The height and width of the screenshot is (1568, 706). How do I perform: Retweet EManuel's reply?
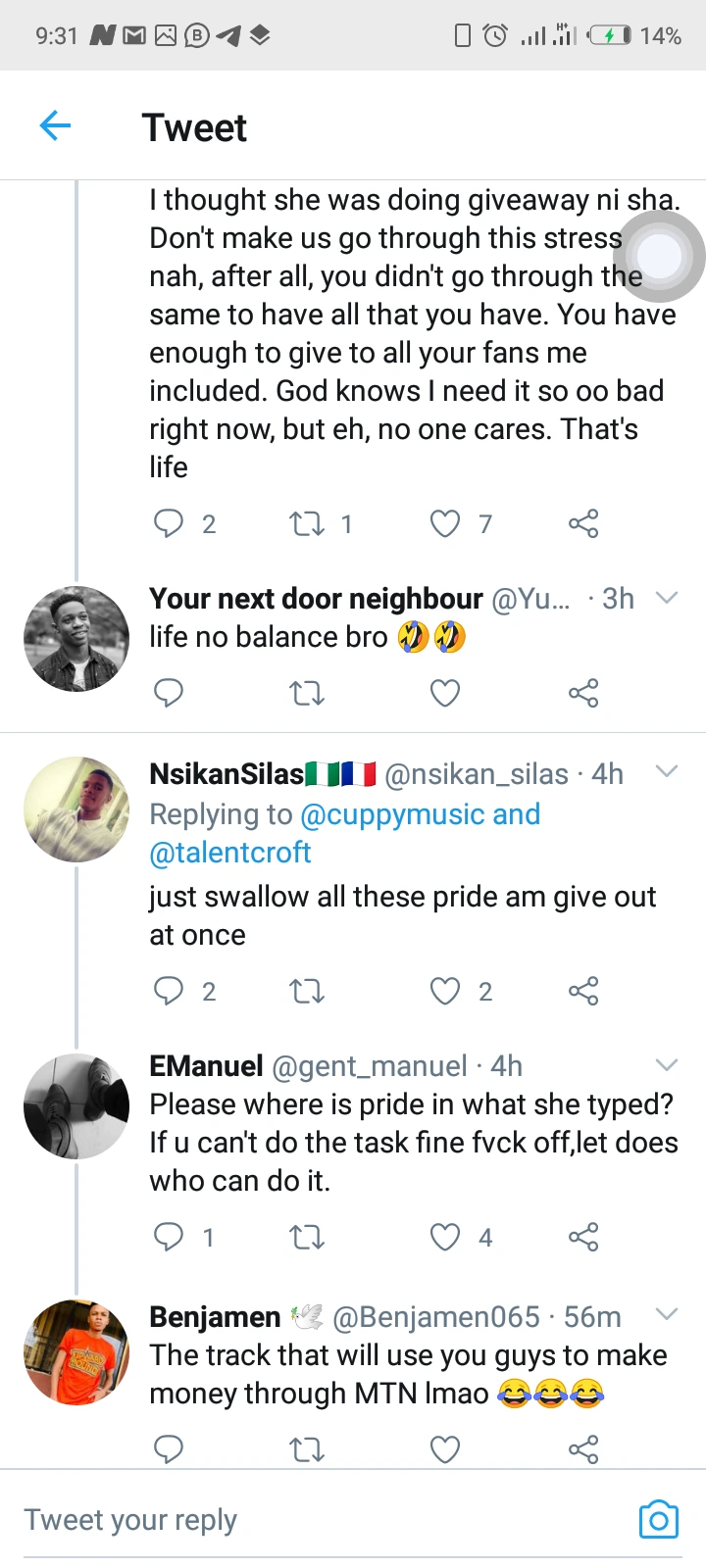(x=307, y=1238)
